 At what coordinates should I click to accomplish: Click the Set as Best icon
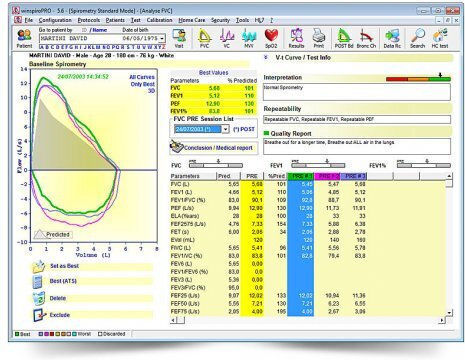point(39,267)
